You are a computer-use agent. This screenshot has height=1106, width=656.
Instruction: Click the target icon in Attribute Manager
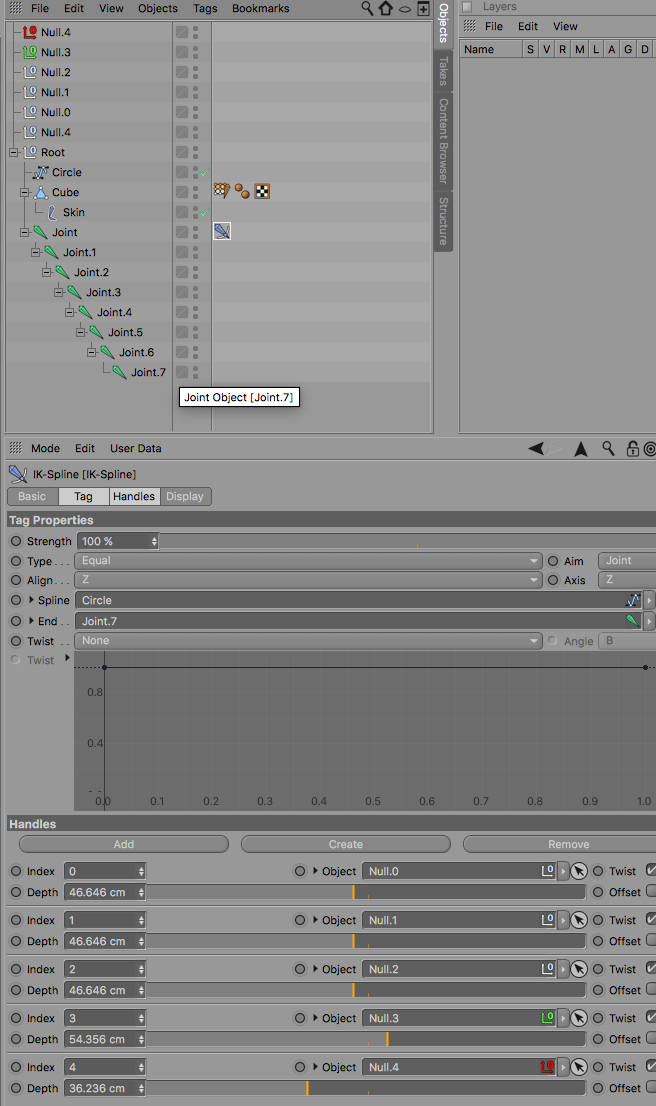650,449
